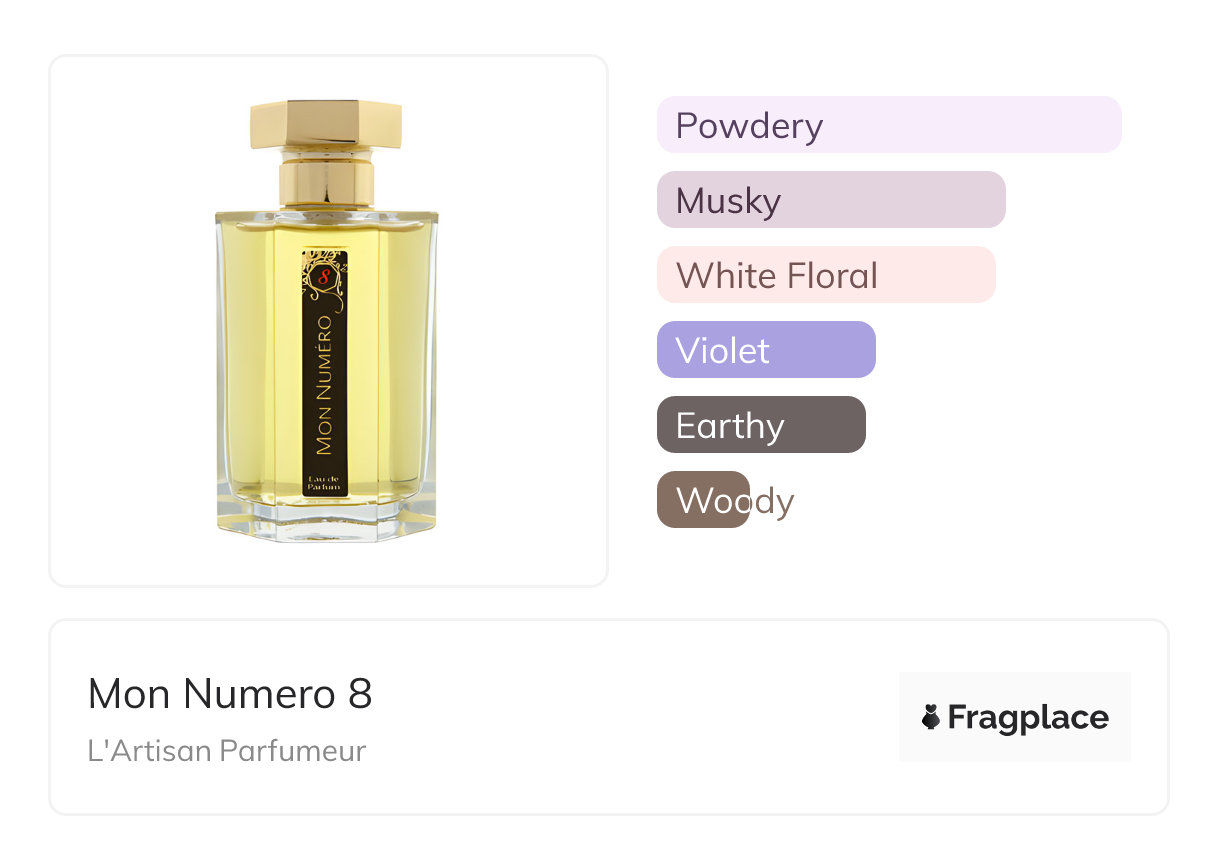Select the product info card at bottom
Screen dimensions: 1218x864
click(x=609, y=717)
